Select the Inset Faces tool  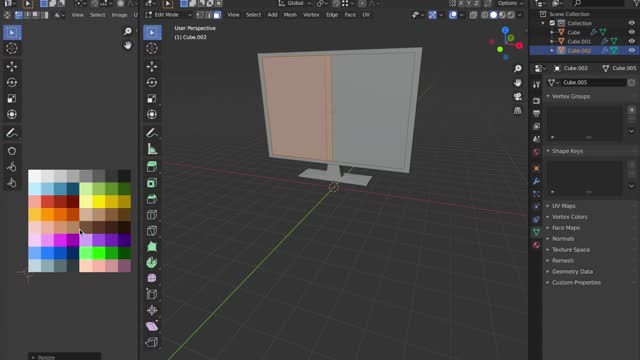coord(152,183)
